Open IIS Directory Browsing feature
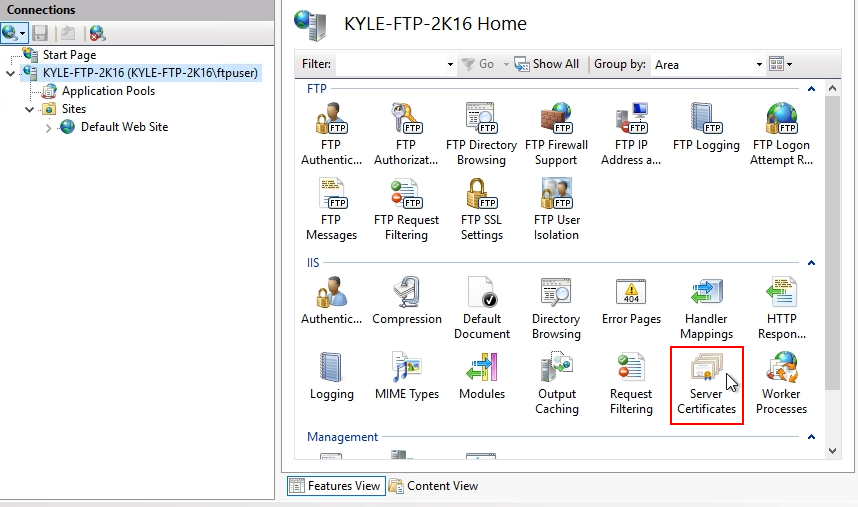Image resolution: width=858 pixels, height=507 pixels. pyautogui.click(x=556, y=308)
